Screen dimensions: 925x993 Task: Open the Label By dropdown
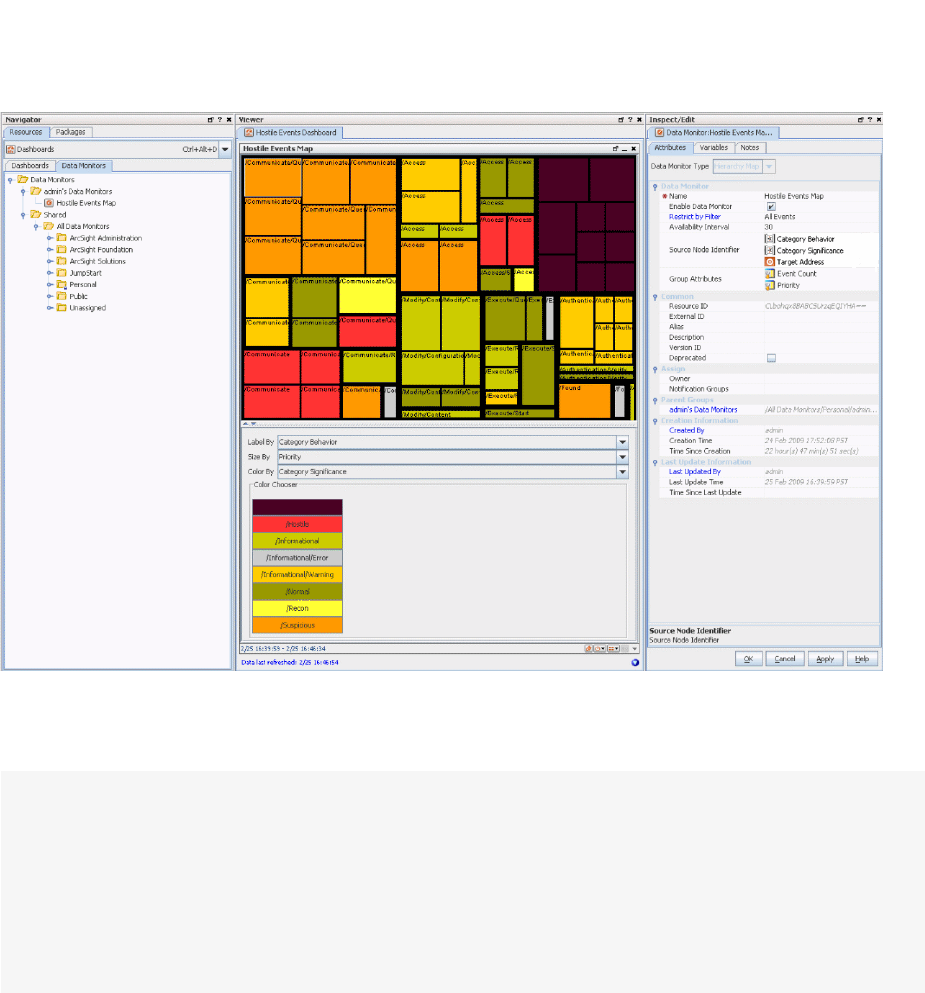pyautogui.click(x=622, y=442)
